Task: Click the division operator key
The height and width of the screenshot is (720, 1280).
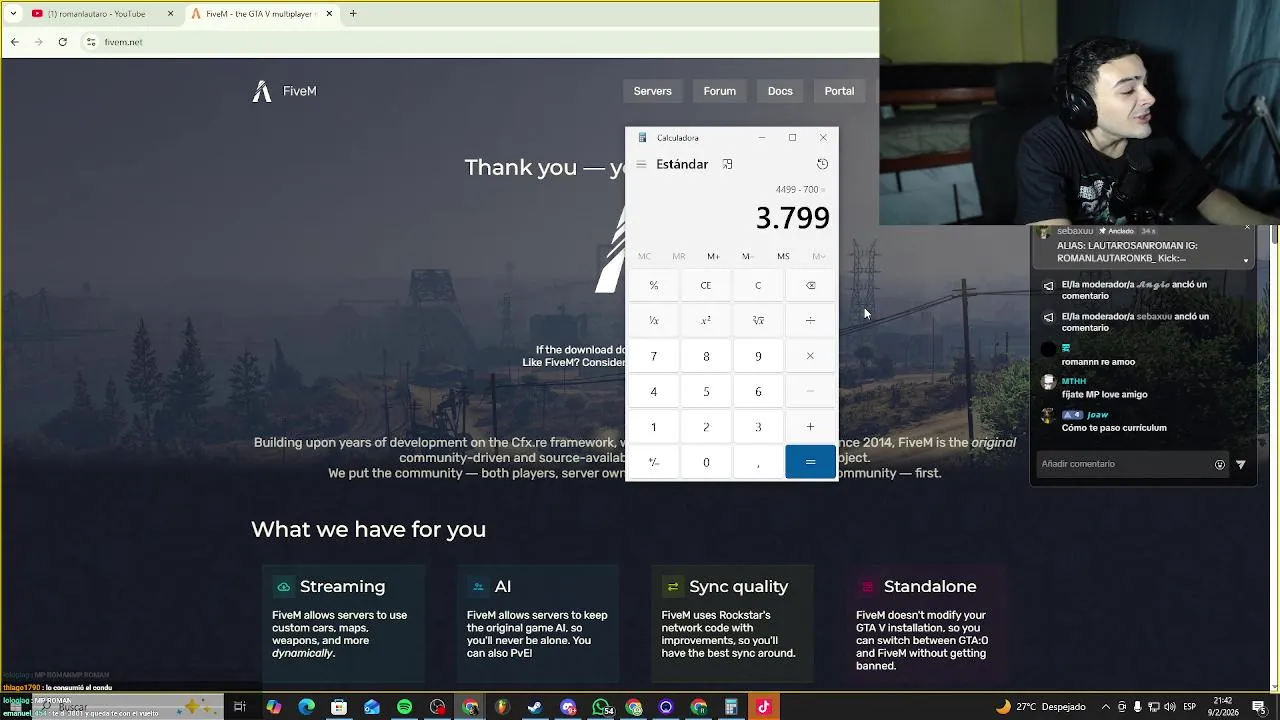Action: [810, 320]
